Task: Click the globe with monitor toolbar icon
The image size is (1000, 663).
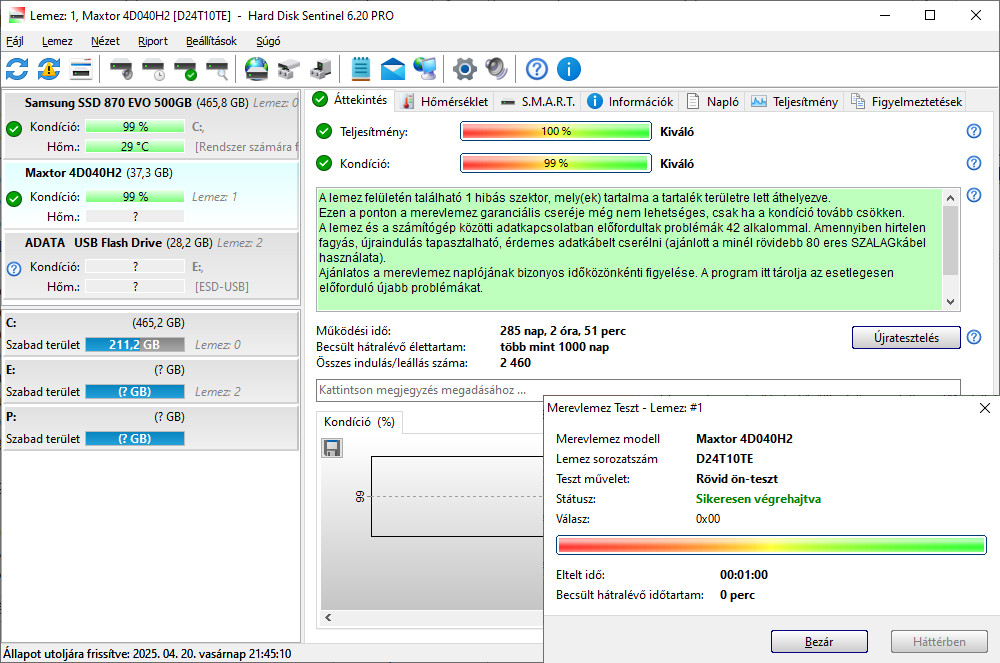Action: tap(425, 69)
